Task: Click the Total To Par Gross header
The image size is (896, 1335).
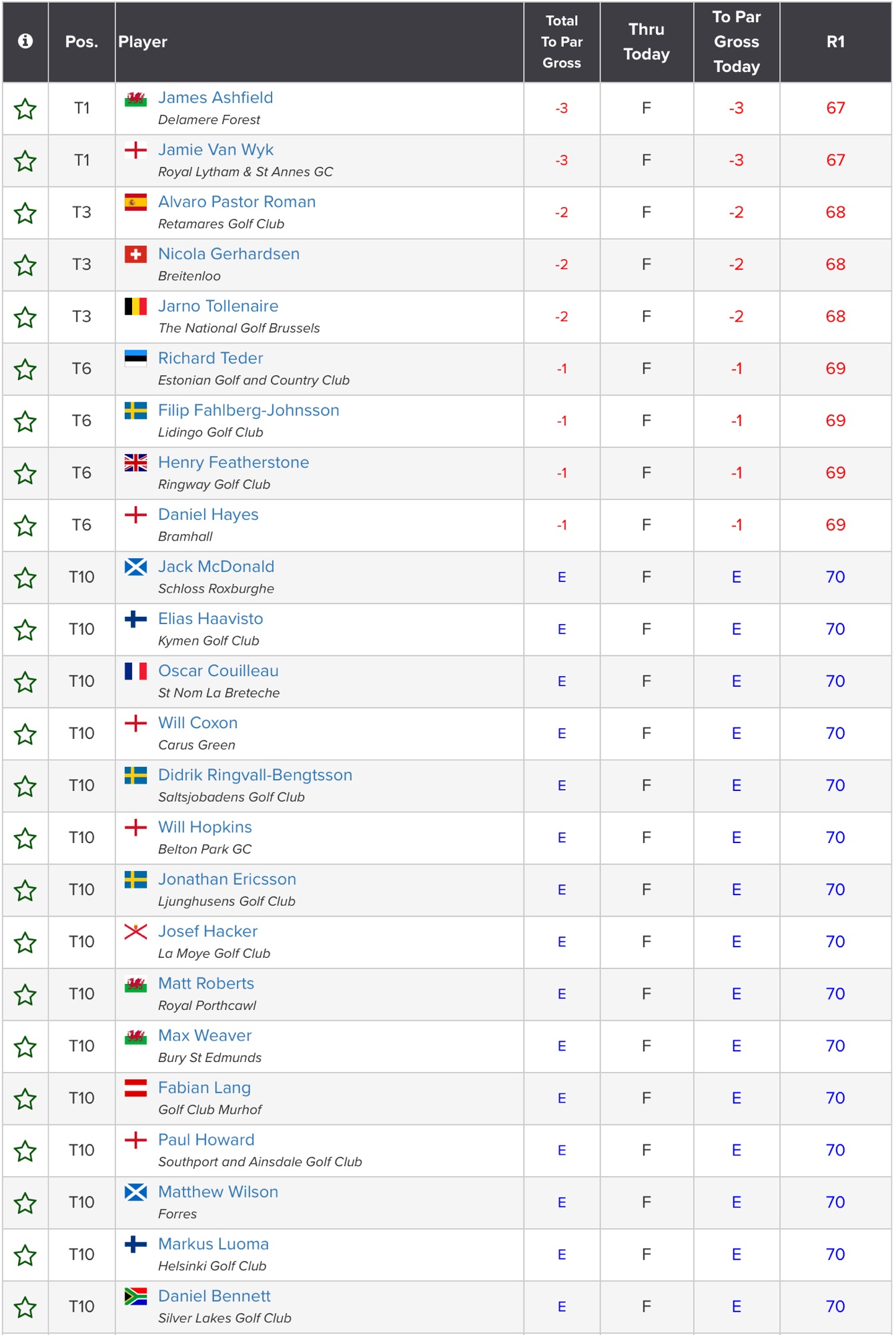Action: point(562,42)
